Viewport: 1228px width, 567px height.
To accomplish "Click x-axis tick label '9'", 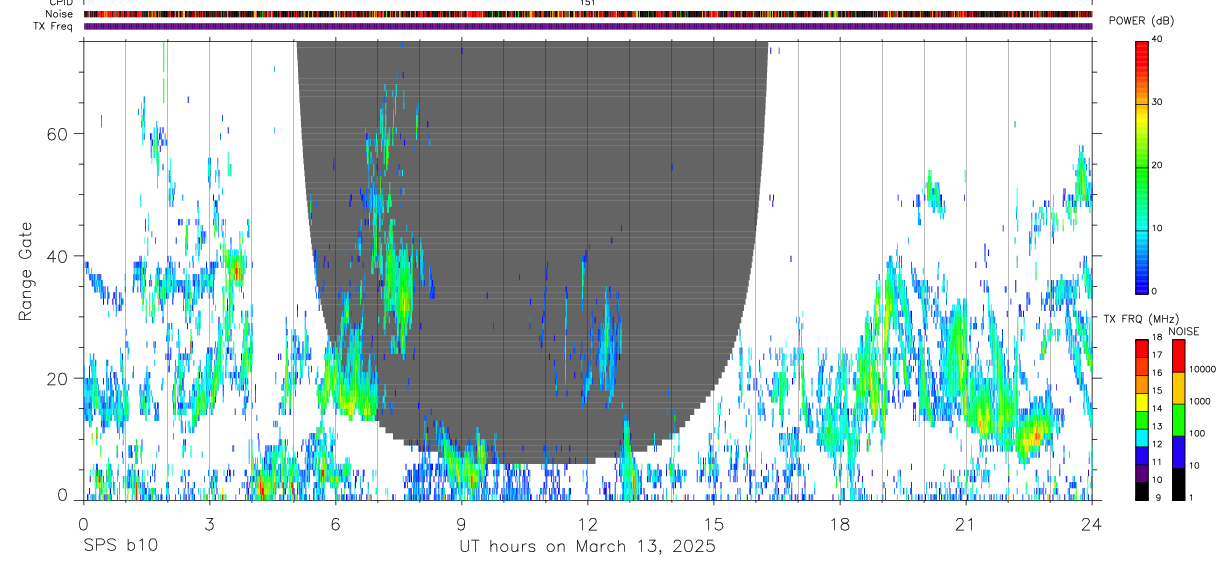I will (461, 523).
